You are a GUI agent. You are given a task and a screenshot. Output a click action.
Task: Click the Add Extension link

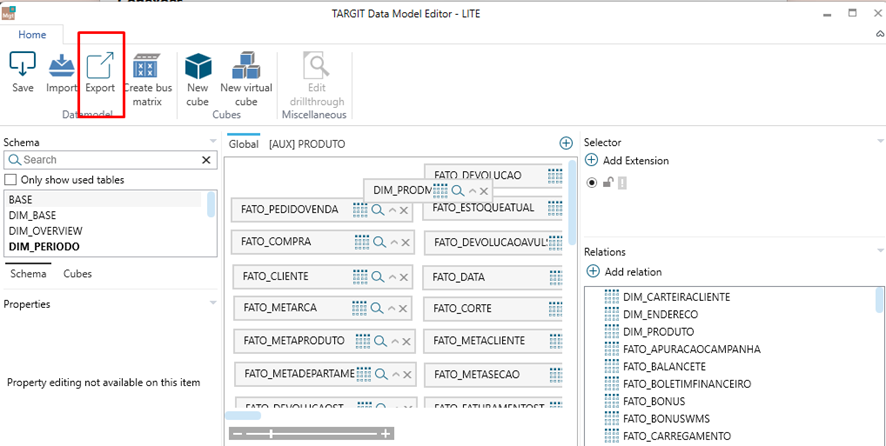click(636, 161)
